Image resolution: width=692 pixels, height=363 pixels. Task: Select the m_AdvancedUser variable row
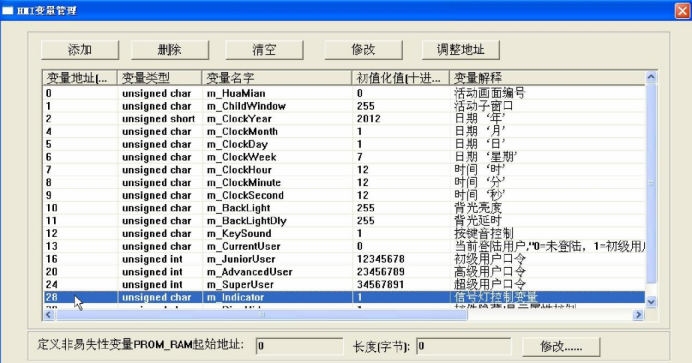pos(344,272)
